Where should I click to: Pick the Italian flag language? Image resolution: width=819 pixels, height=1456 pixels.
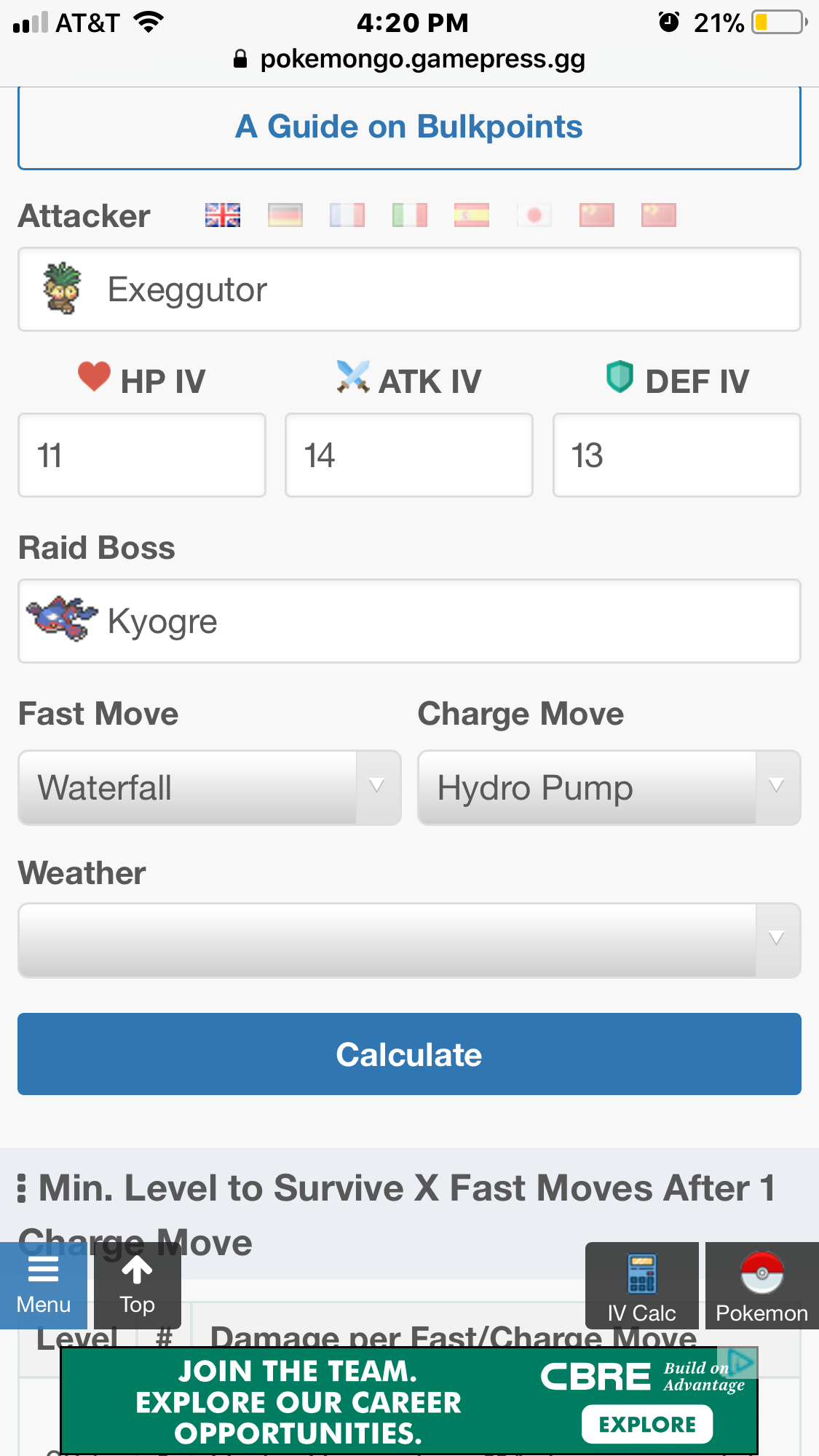pyautogui.click(x=409, y=215)
